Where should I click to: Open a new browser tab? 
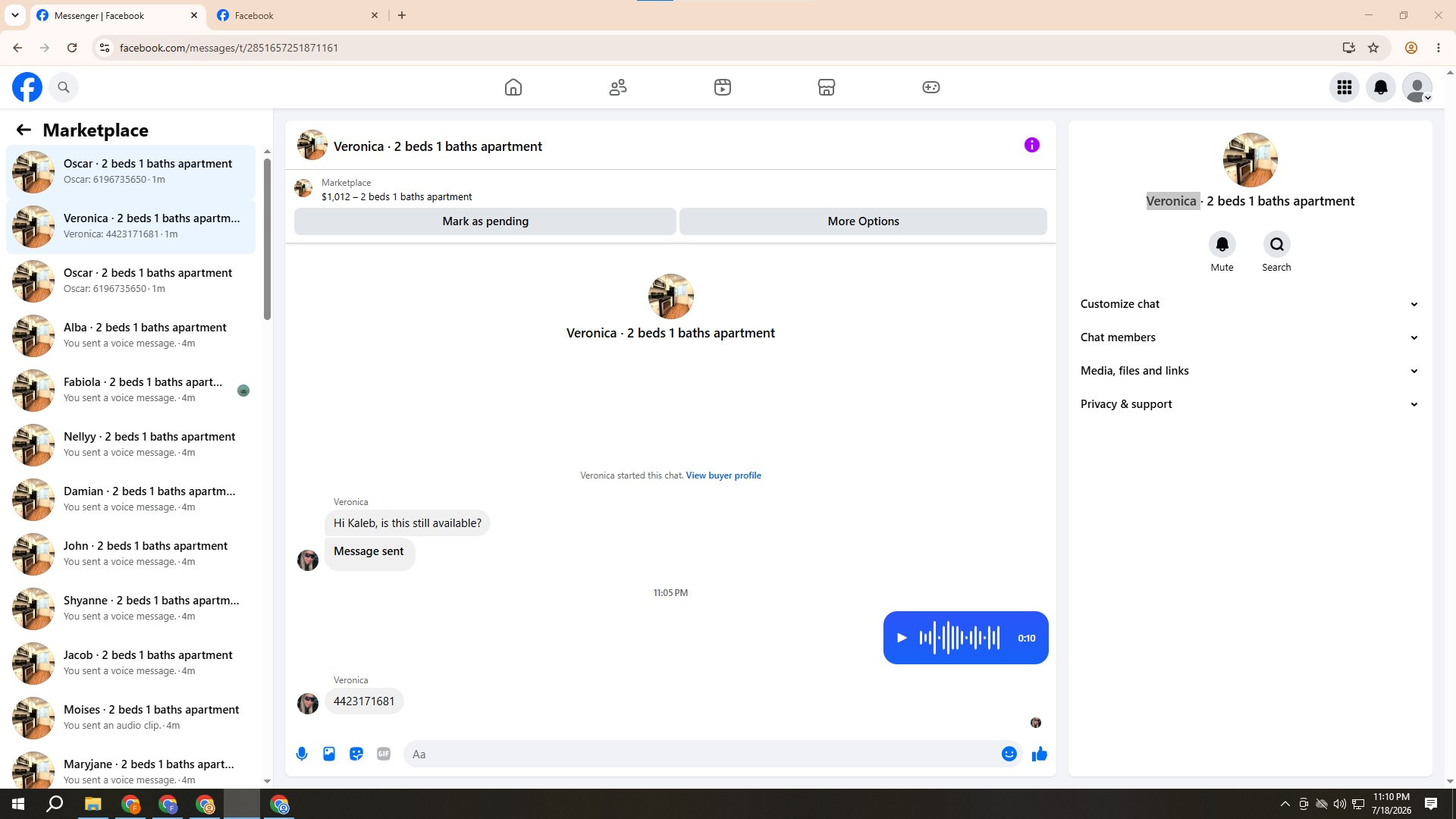click(402, 15)
